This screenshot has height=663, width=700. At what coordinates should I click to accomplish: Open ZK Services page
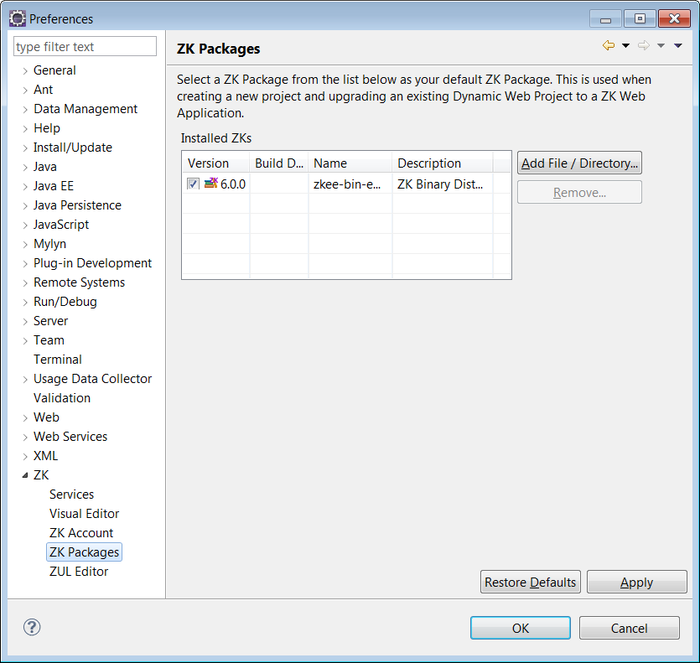(71, 494)
